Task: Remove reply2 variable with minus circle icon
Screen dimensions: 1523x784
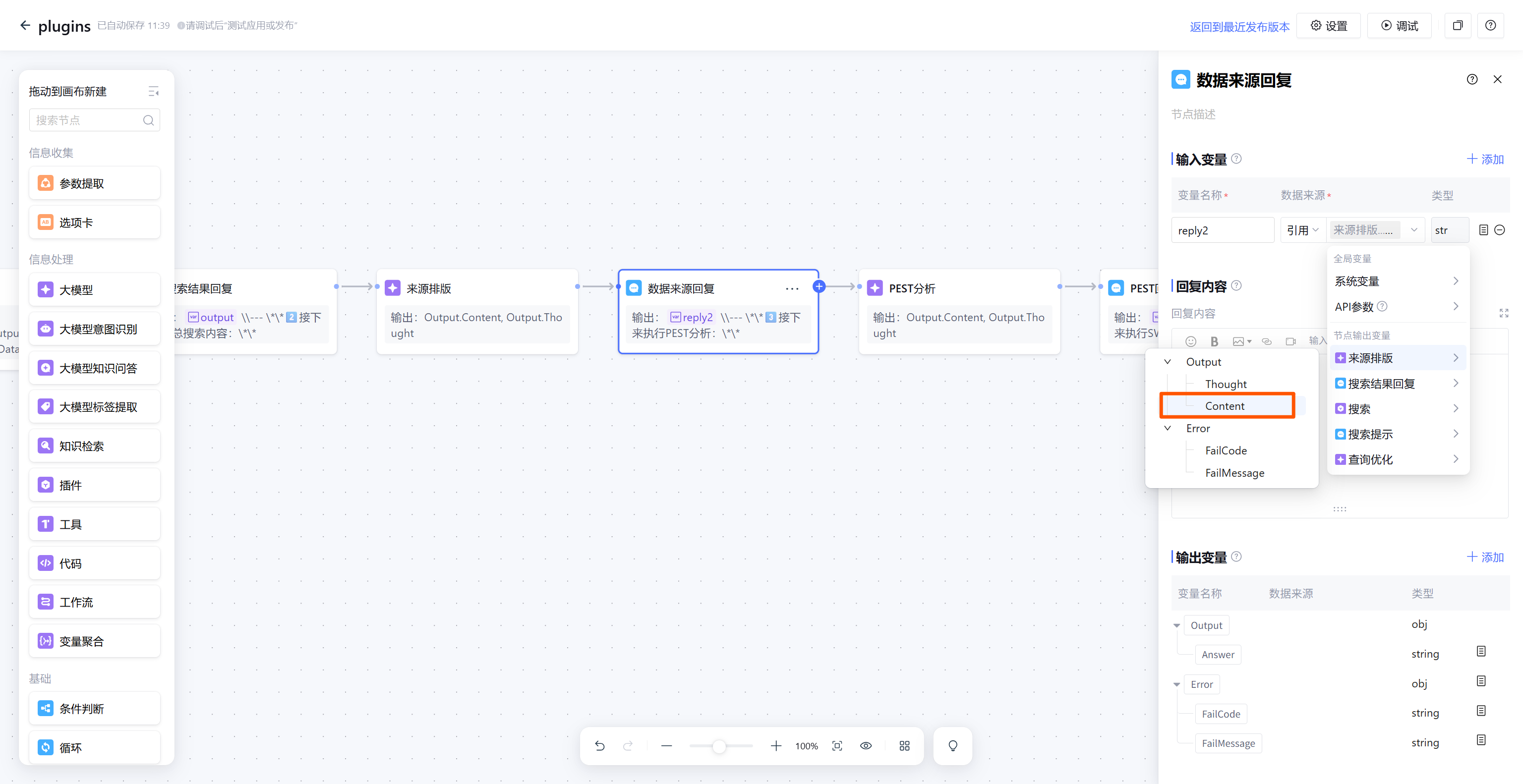Action: (1500, 230)
